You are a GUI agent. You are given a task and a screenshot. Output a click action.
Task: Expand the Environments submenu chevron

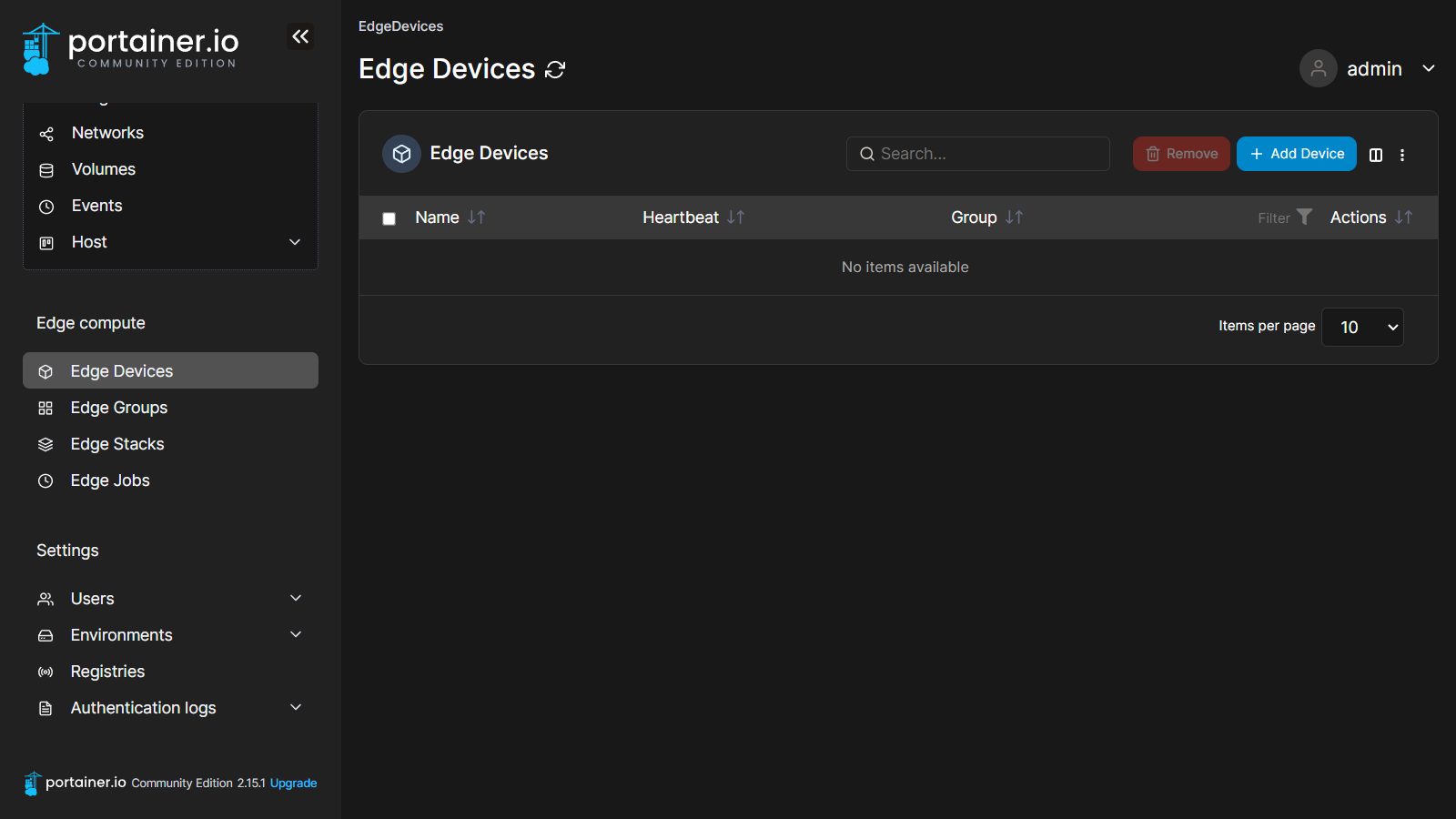coord(296,634)
